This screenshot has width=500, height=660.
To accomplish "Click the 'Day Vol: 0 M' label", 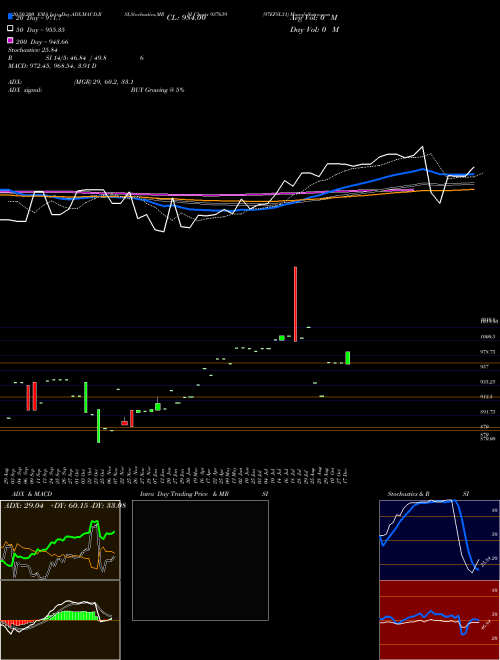I will tap(314, 29).
